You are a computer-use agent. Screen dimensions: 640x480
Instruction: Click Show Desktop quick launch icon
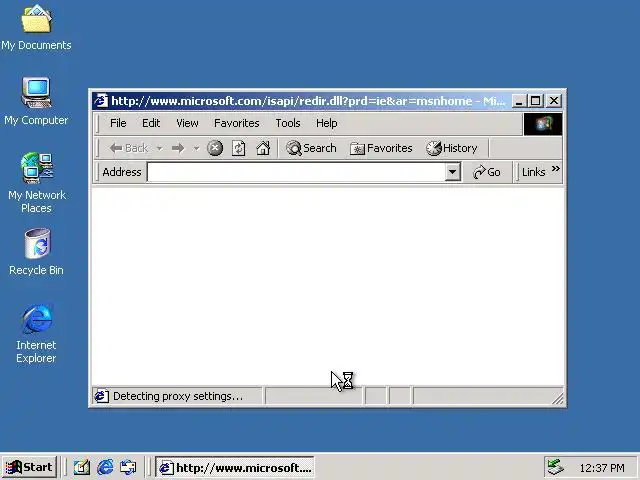pos(82,467)
